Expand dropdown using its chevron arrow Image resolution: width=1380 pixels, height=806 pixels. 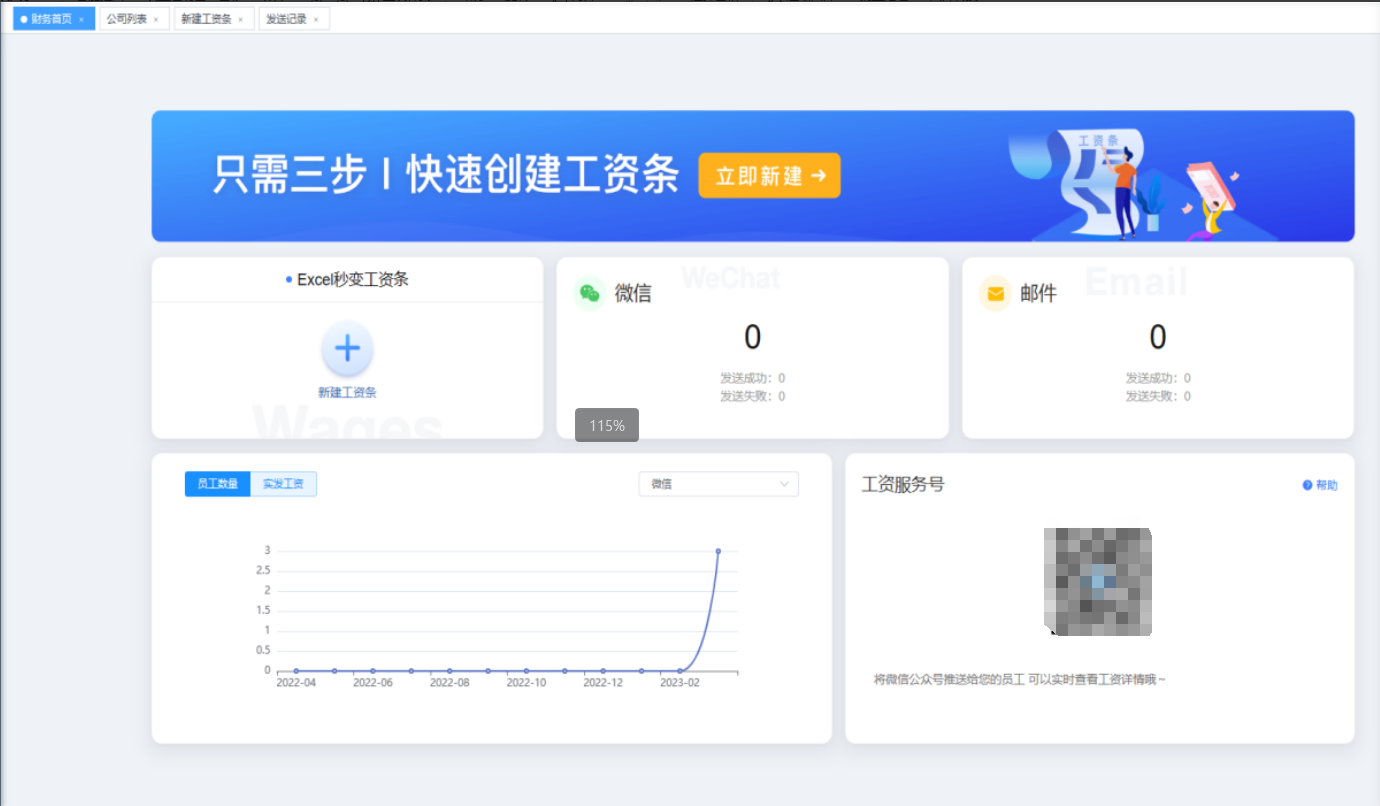[784, 484]
